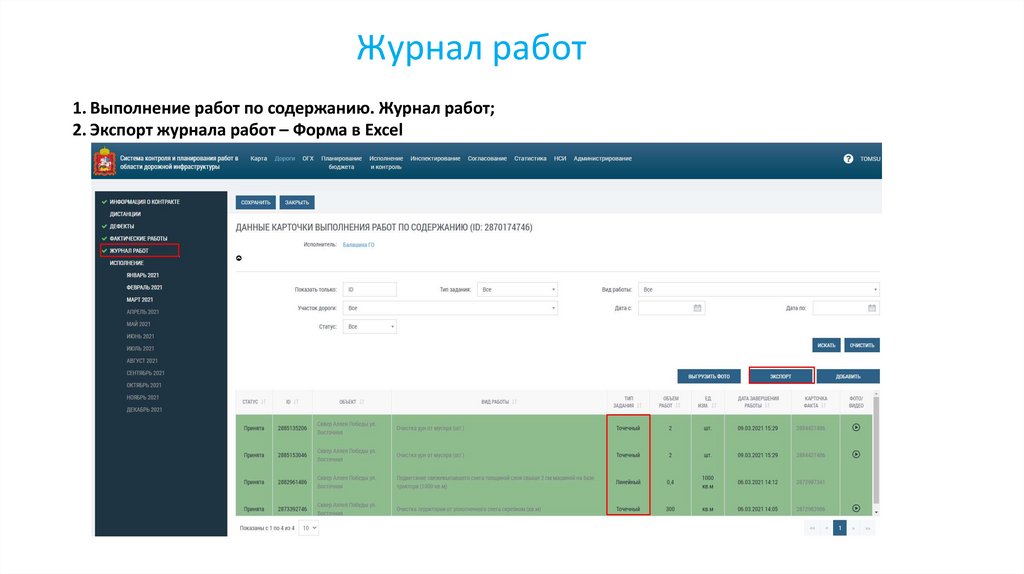Screen dimensions: 1024x574
Task: Open Тип задания dropdown
Action: coord(517,289)
